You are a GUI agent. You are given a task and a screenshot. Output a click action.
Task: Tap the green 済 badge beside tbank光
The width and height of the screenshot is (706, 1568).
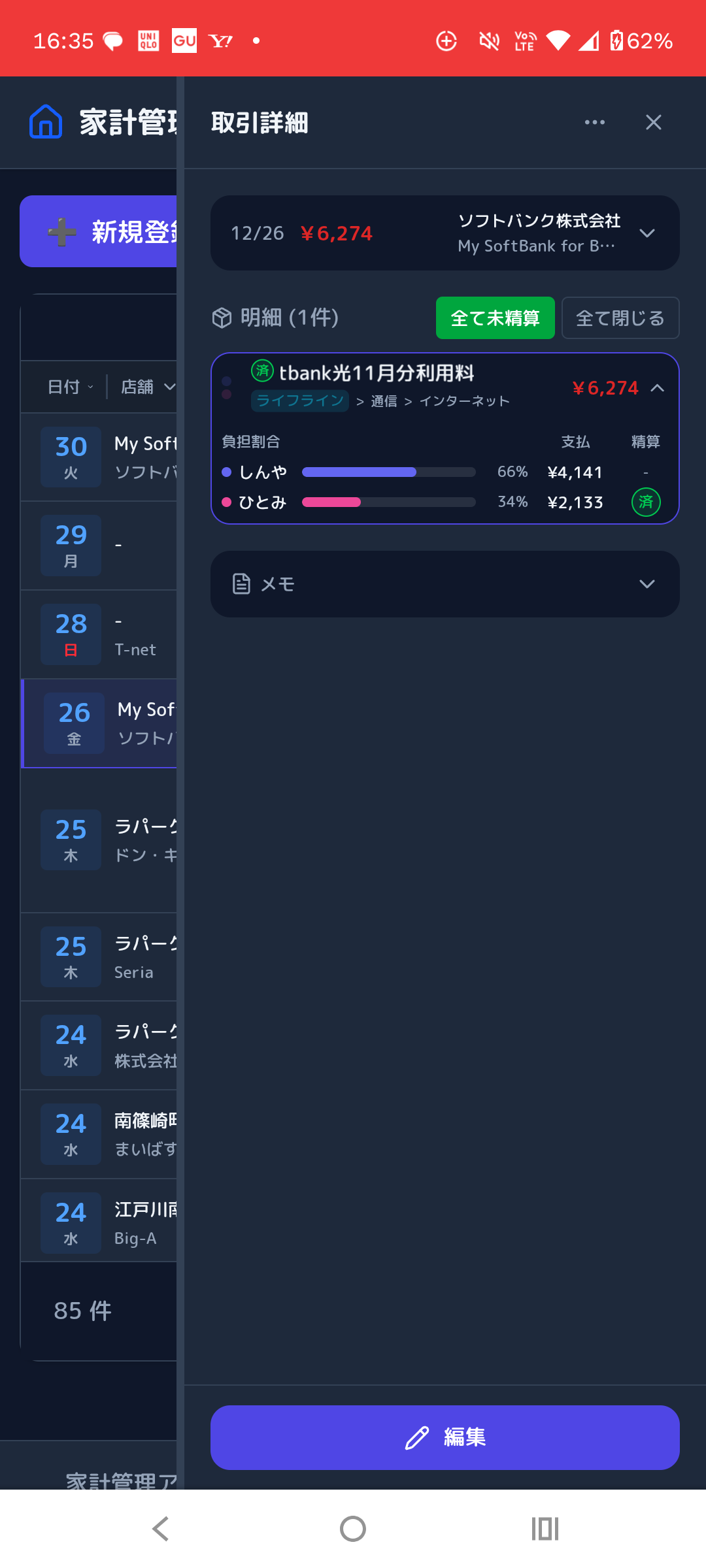pos(262,371)
